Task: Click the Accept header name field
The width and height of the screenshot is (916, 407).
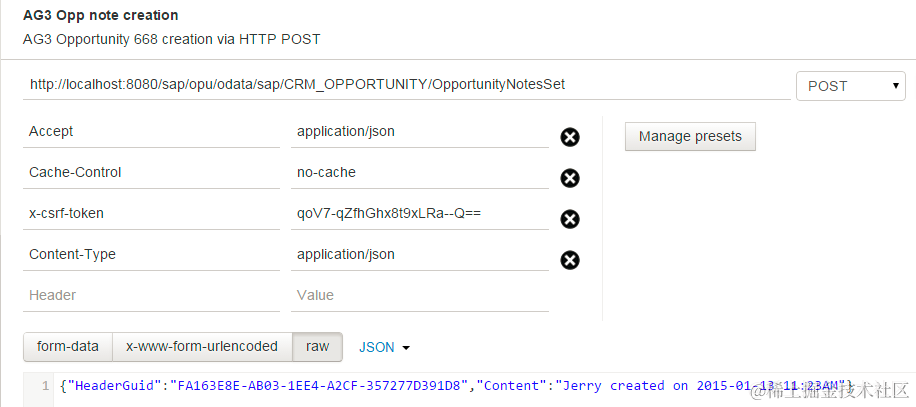Action: coord(151,132)
